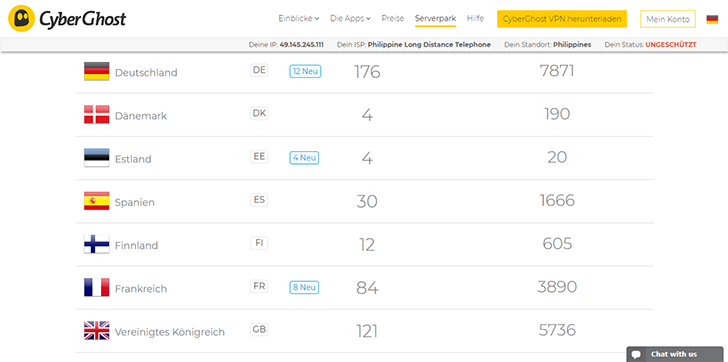Image resolution: width=728 pixels, height=362 pixels.
Task: Go to the Serverpark tab
Action: click(x=436, y=19)
